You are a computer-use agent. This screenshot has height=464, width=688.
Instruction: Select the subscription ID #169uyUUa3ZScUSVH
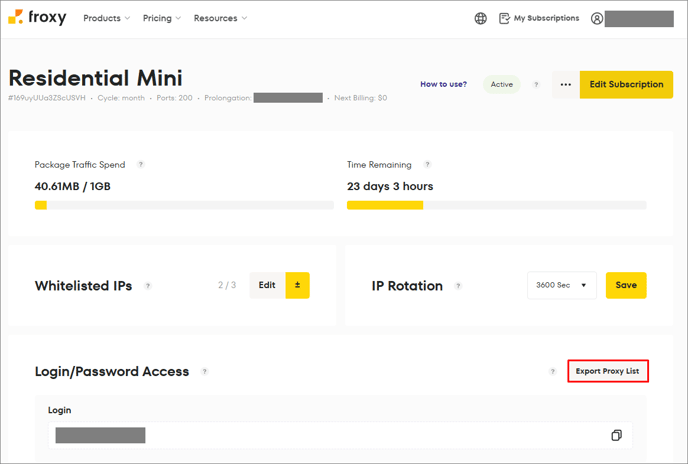click(47, 98)
